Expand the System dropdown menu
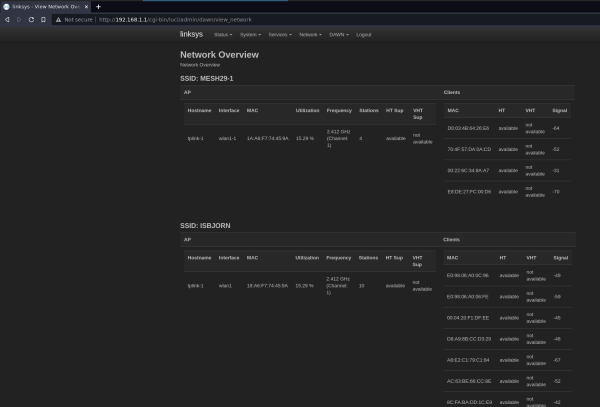 pyautogui.click(x=250, y=34)
